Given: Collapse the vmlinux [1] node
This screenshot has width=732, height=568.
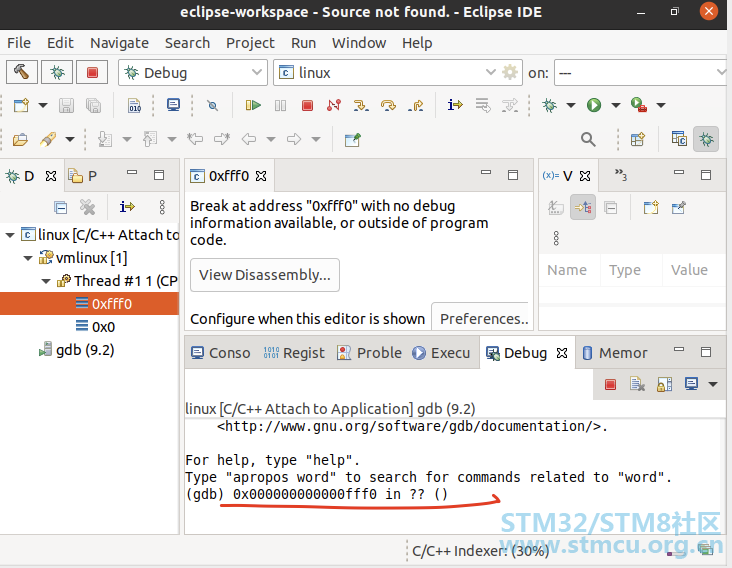Looking at the screenshot, I should click(28, 258).
